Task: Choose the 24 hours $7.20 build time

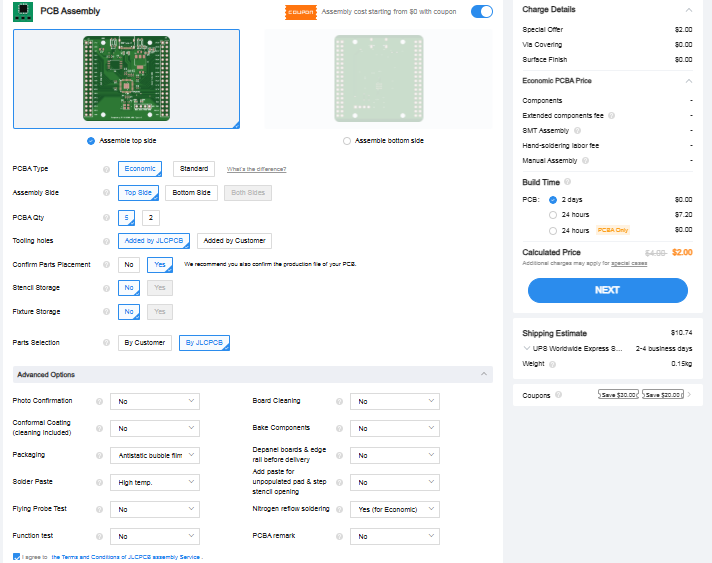Action: pyautogui.click(x=553, y=215)
